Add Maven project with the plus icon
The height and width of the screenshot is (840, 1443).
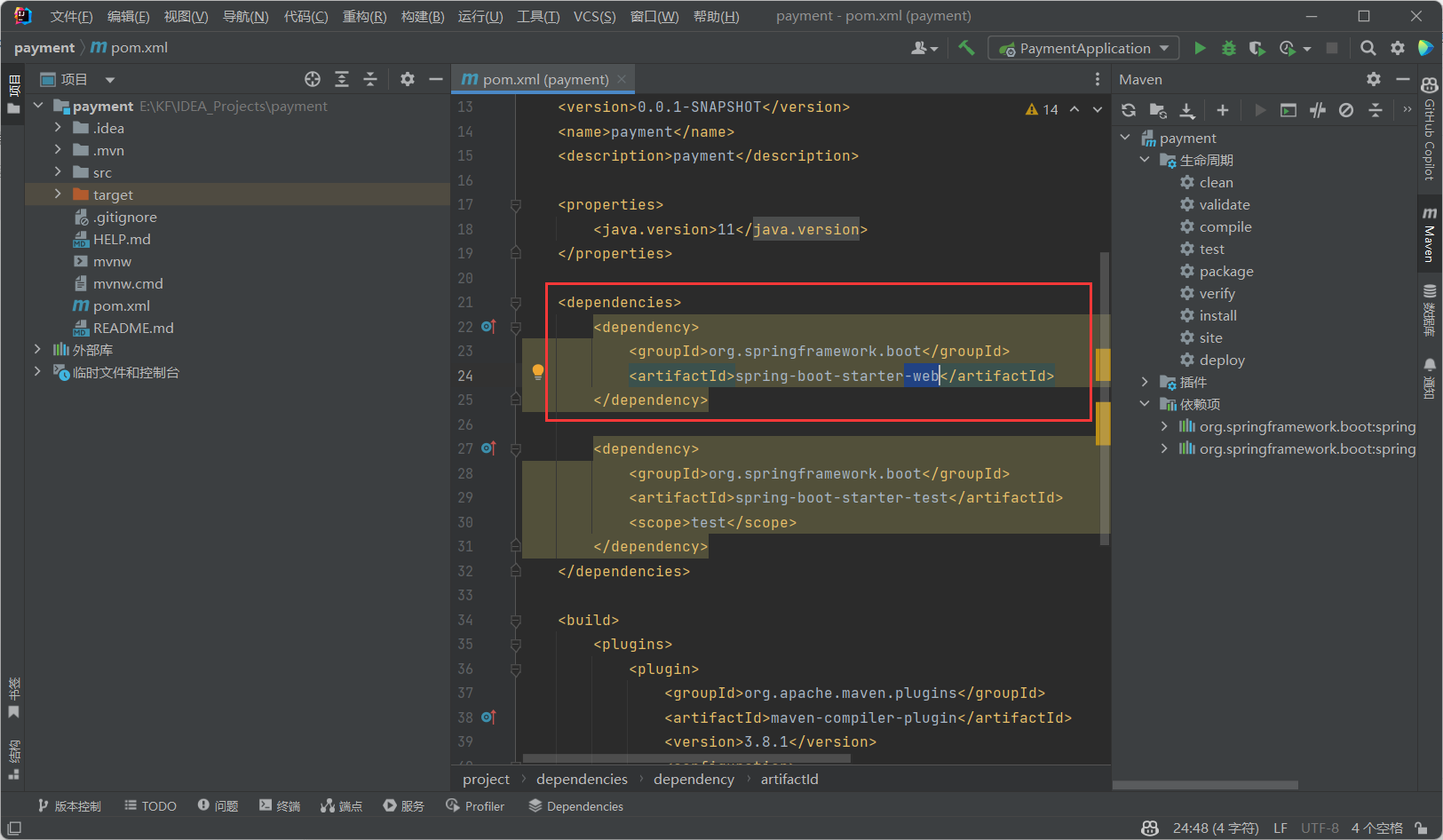(x=1223, y=110)
